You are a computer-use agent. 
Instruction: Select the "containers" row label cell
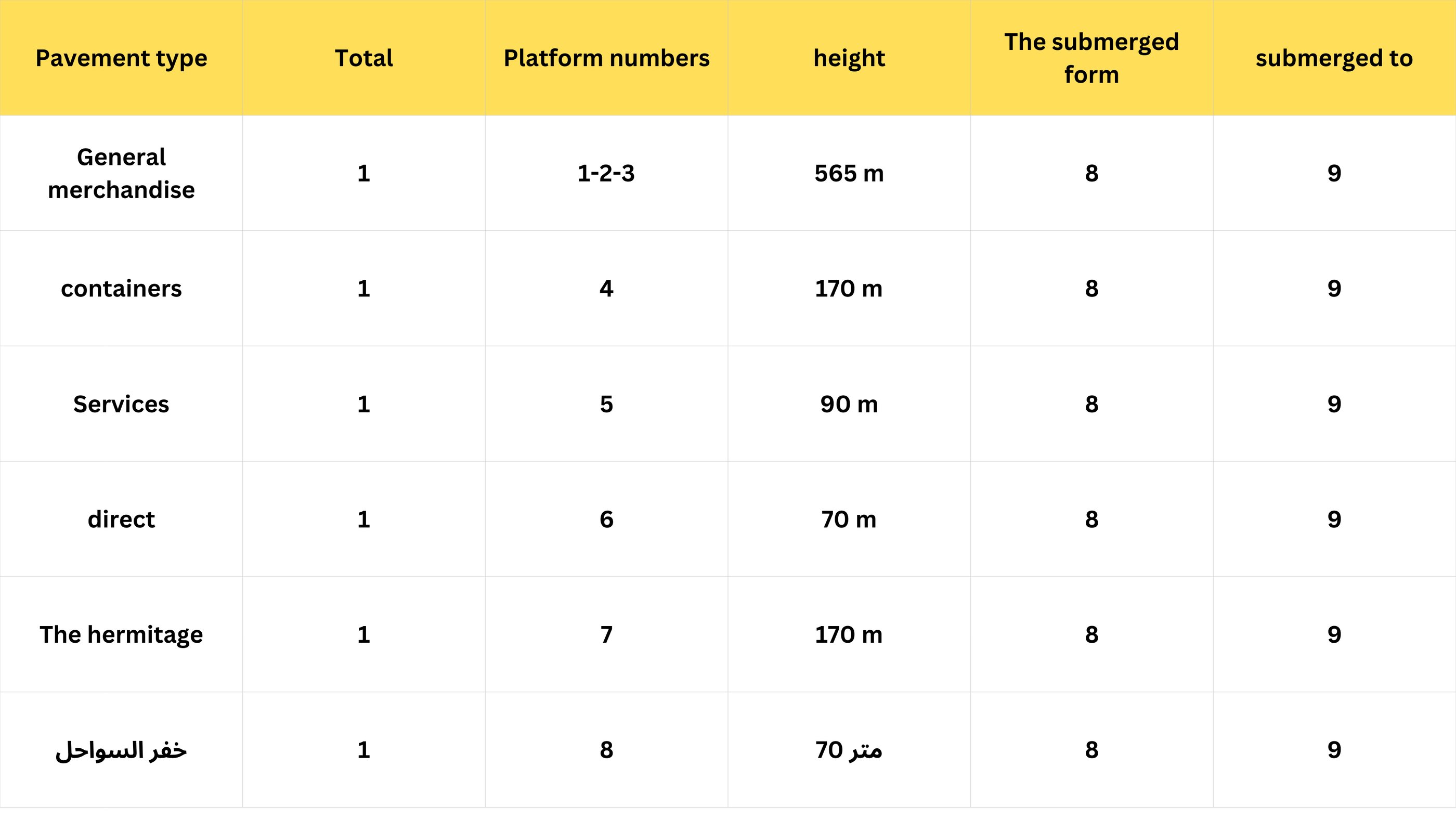coord(121,289)
